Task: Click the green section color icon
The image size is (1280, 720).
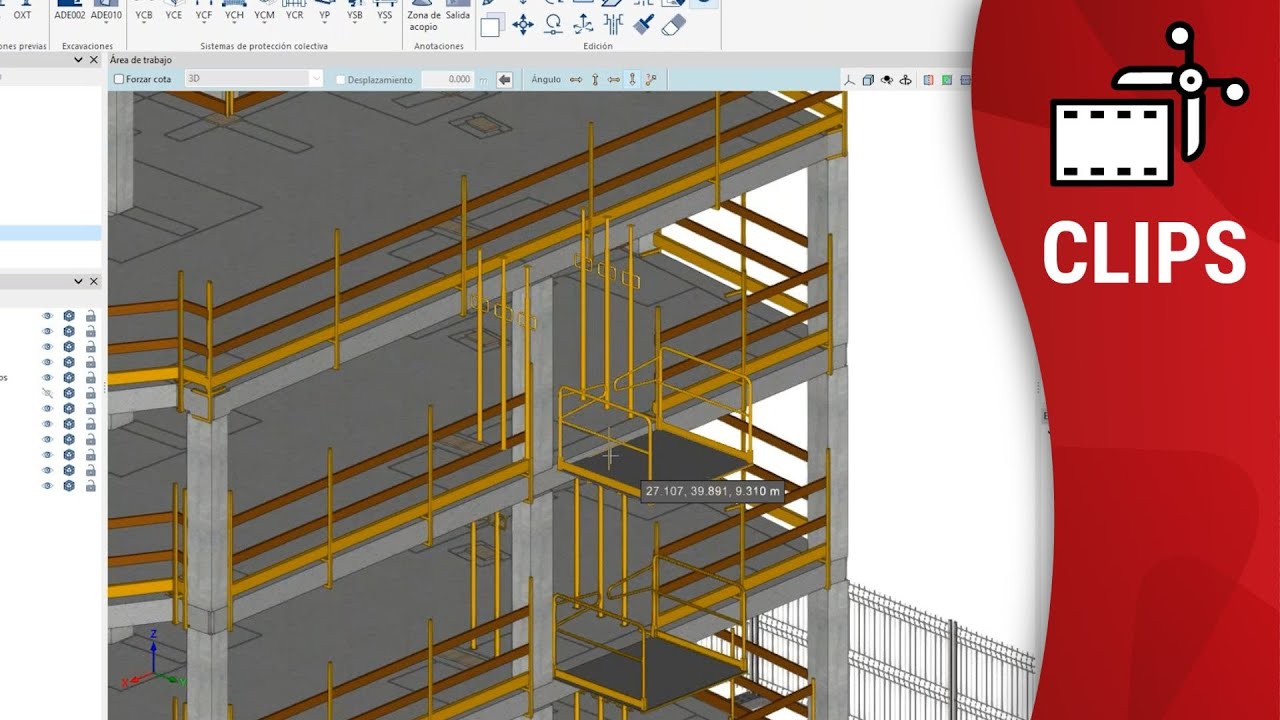Action: click(x=946, y=80)
